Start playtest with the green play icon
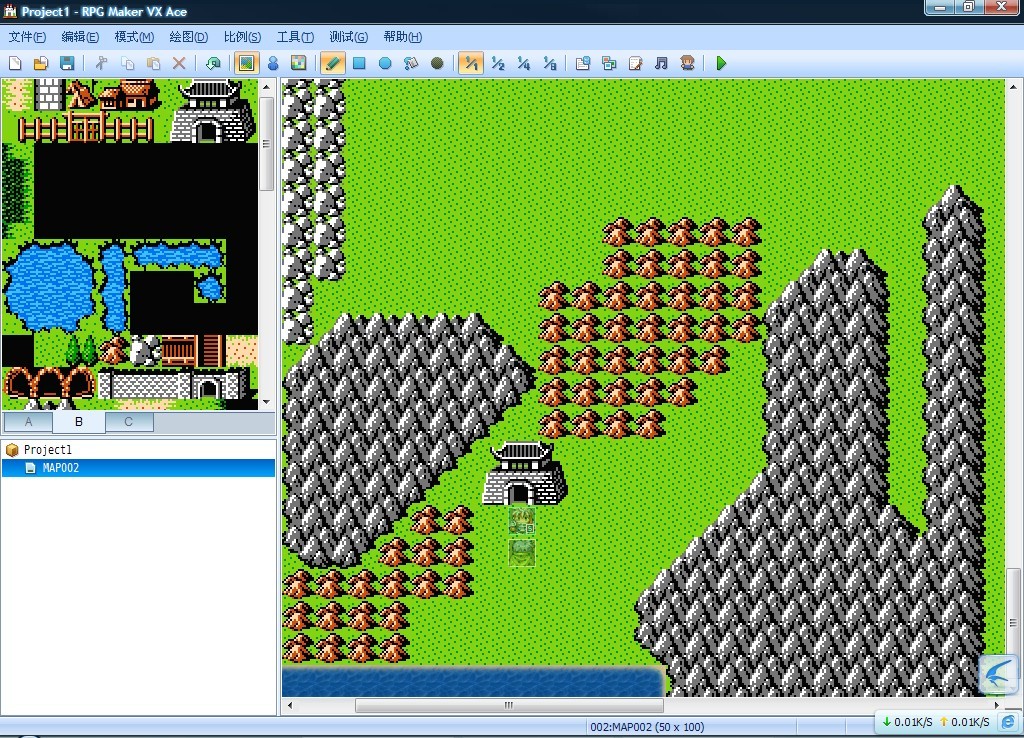Screen dimensions: 1024x738 [721, 63]
